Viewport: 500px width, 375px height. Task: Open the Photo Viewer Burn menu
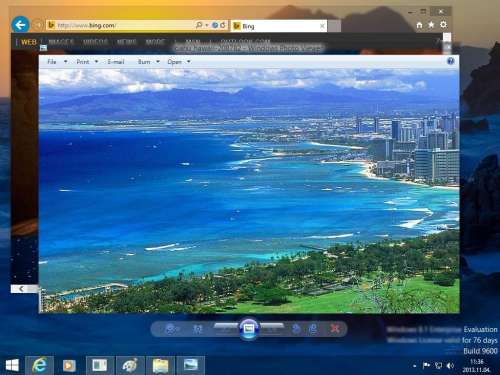(144, 62)
